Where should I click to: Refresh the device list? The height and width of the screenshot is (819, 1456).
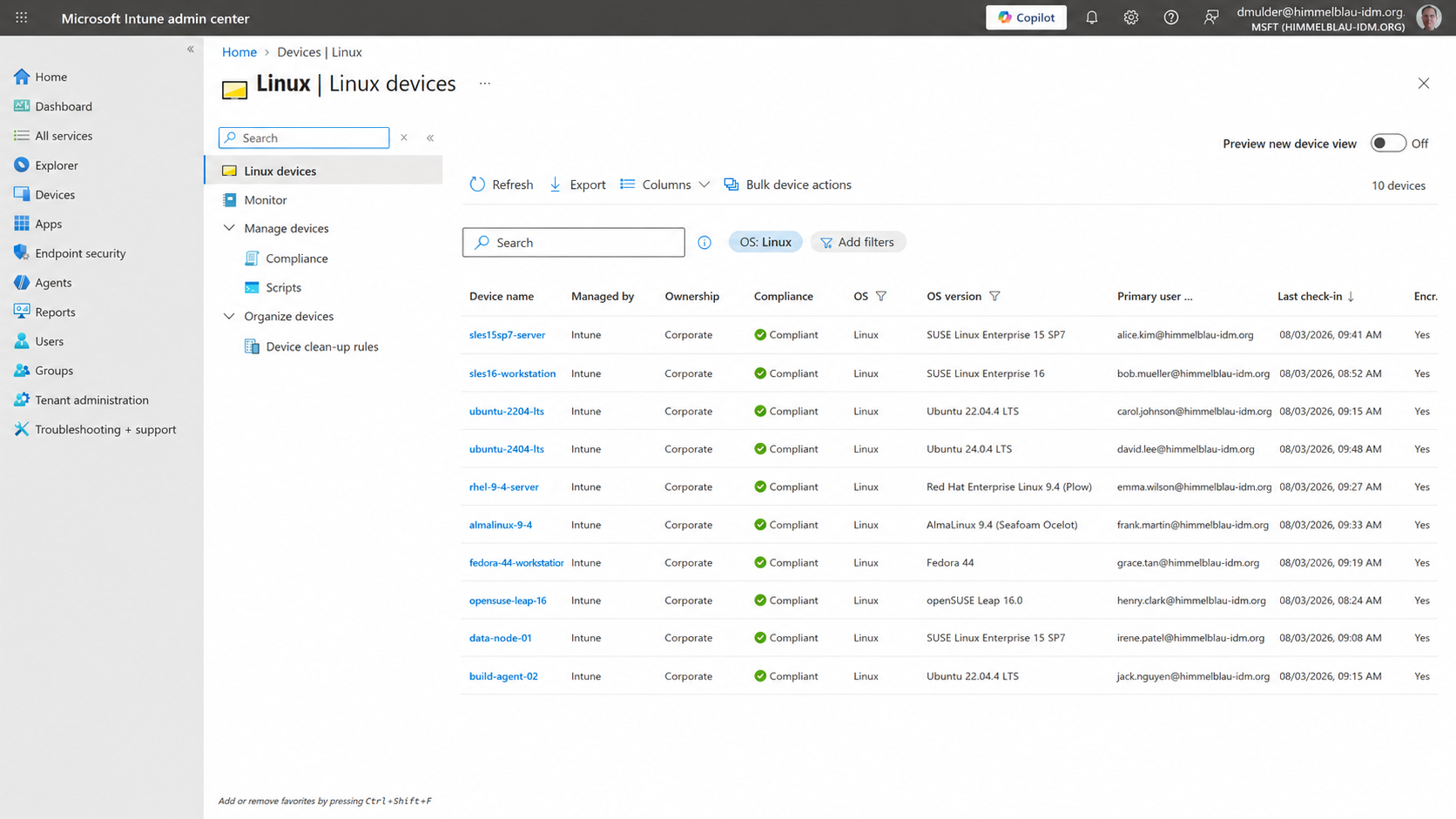(x=502, y=185)
